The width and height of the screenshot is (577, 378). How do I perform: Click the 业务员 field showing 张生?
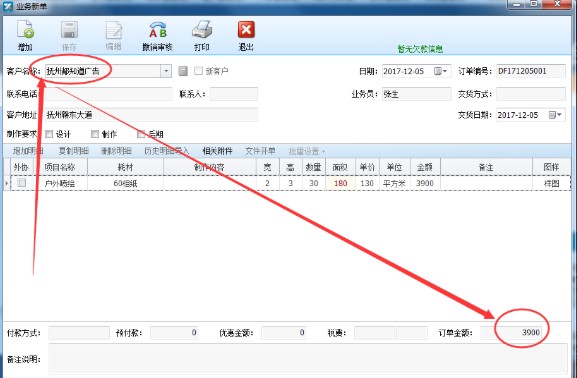tap(417, 94)
